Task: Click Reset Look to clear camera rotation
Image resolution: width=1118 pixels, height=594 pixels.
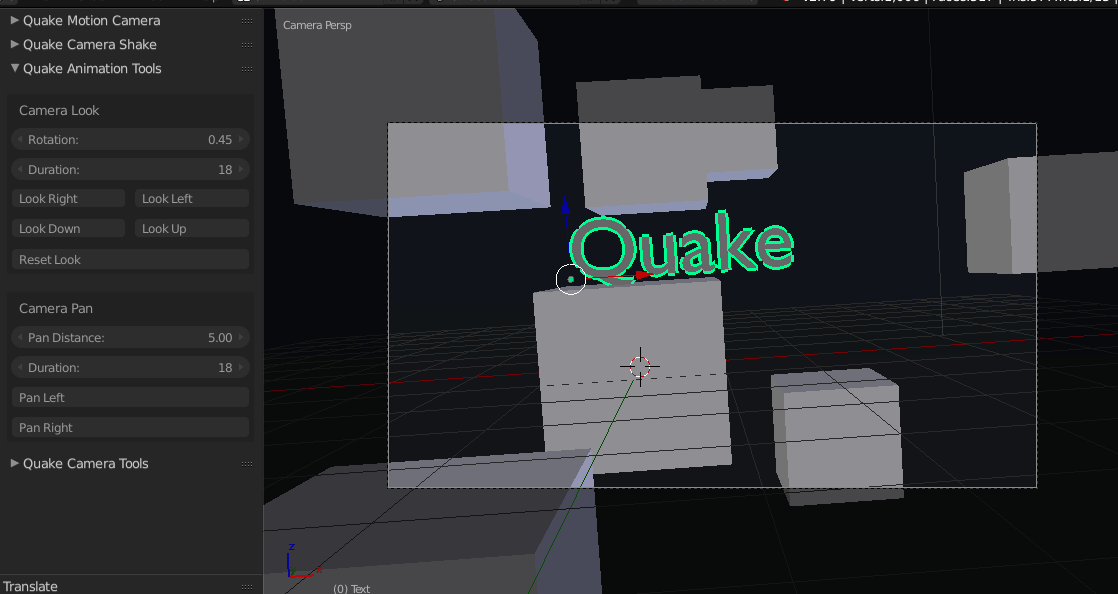Action: 130,259
